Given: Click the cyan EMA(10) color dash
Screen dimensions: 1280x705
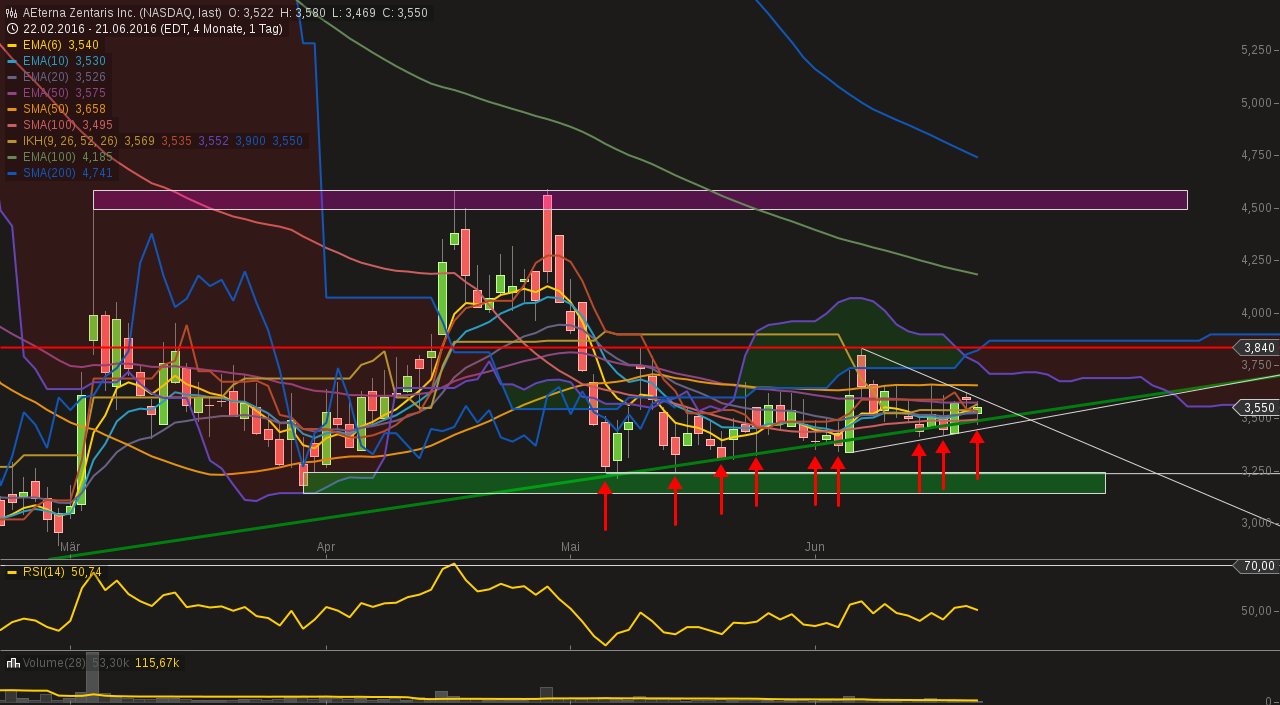Looking at the screenshot, I should click(12, 61).
